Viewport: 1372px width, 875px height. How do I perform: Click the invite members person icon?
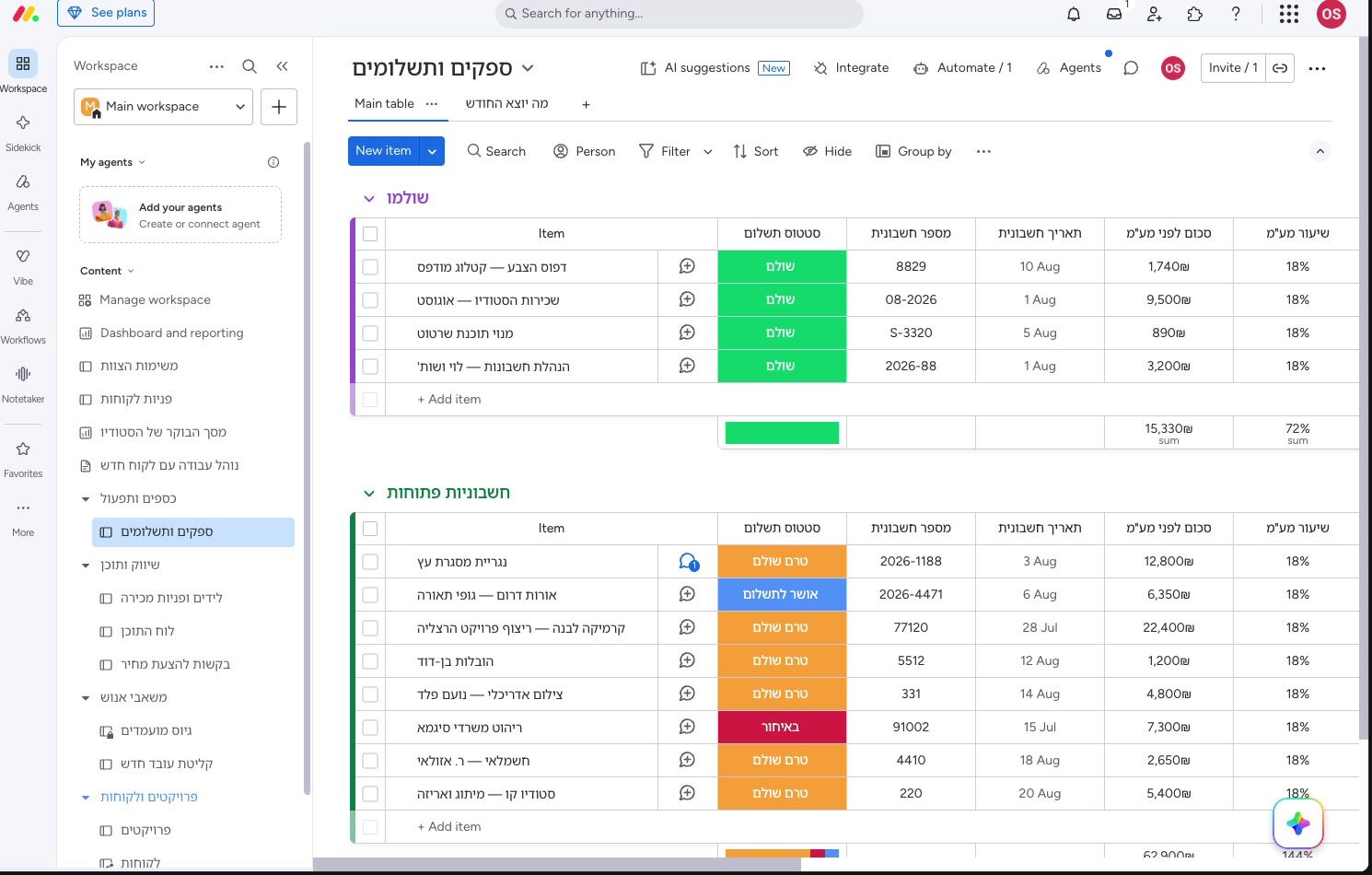point(1155,14)
